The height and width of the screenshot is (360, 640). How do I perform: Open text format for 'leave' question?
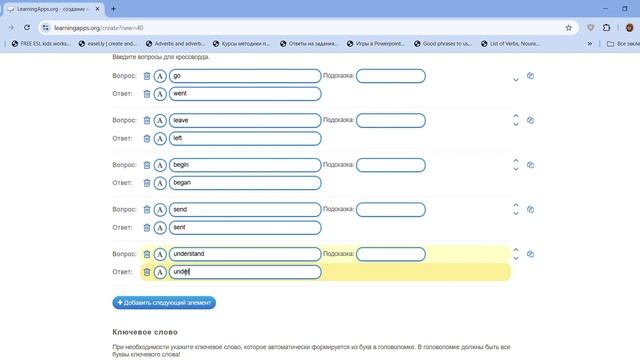pos(160,120)
